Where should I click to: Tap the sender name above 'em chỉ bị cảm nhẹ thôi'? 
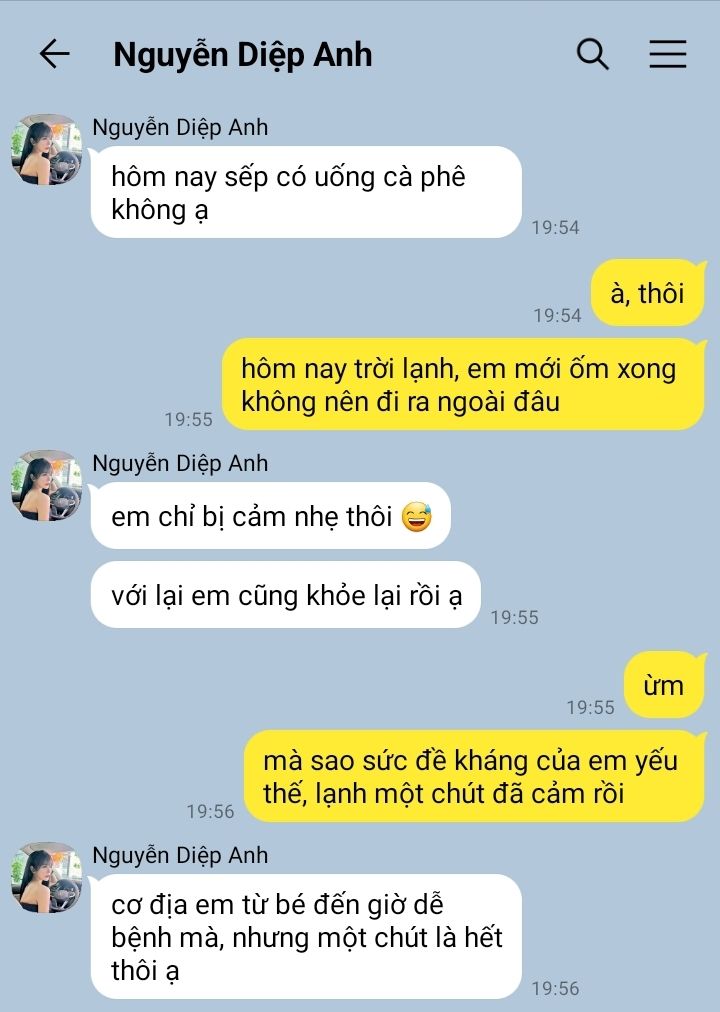(x=180, y=463)
